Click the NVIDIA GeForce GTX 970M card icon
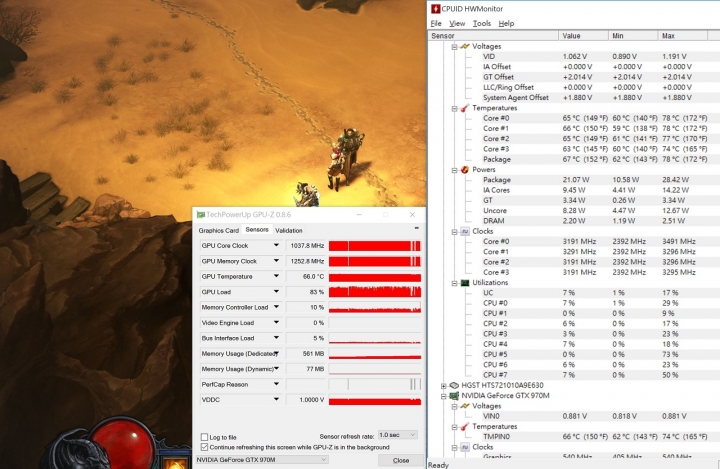Viewport: 720px width, 469px height. 454,396
